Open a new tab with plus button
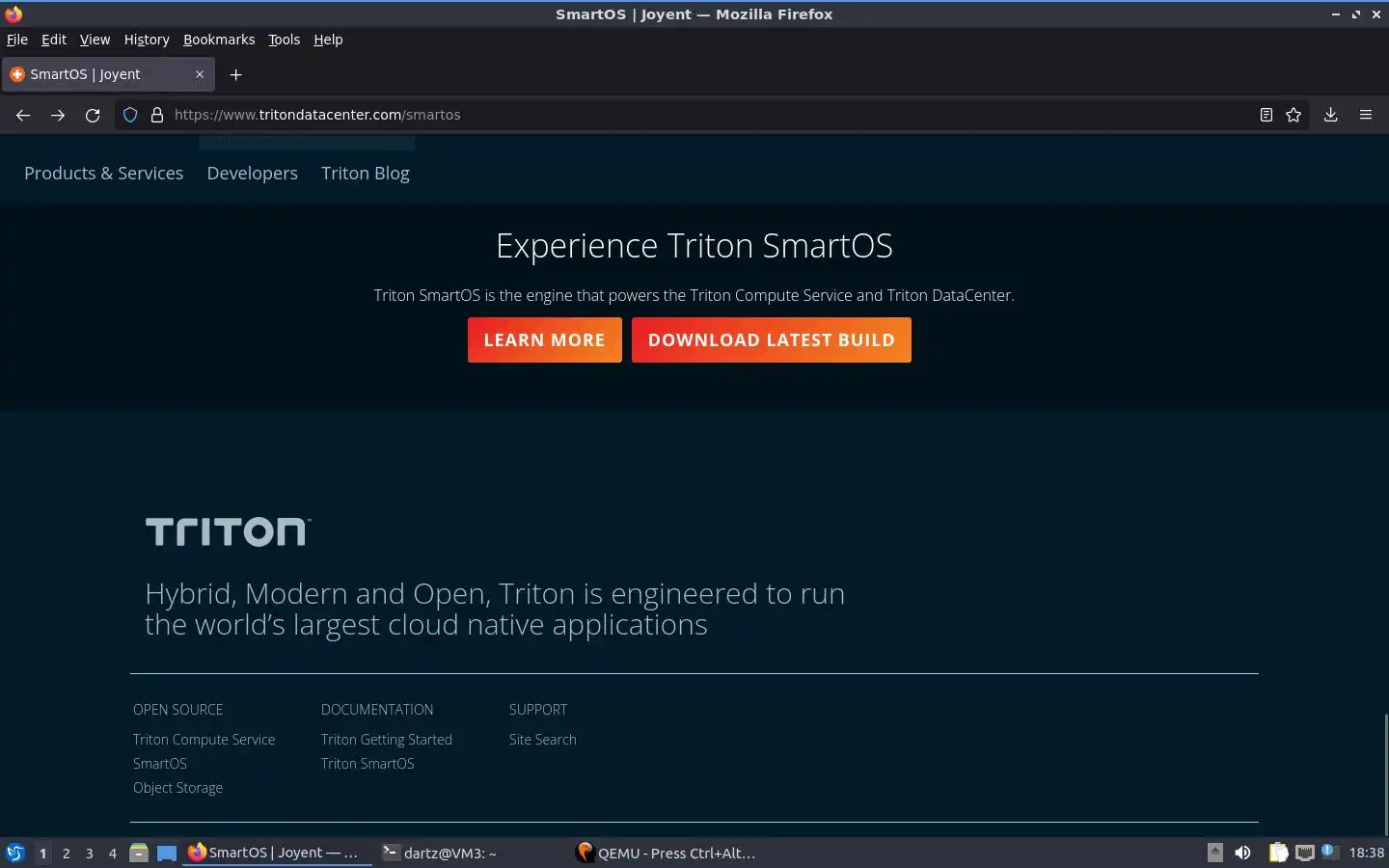Viewport: 1389px width, 868px height. pos(235,74)
